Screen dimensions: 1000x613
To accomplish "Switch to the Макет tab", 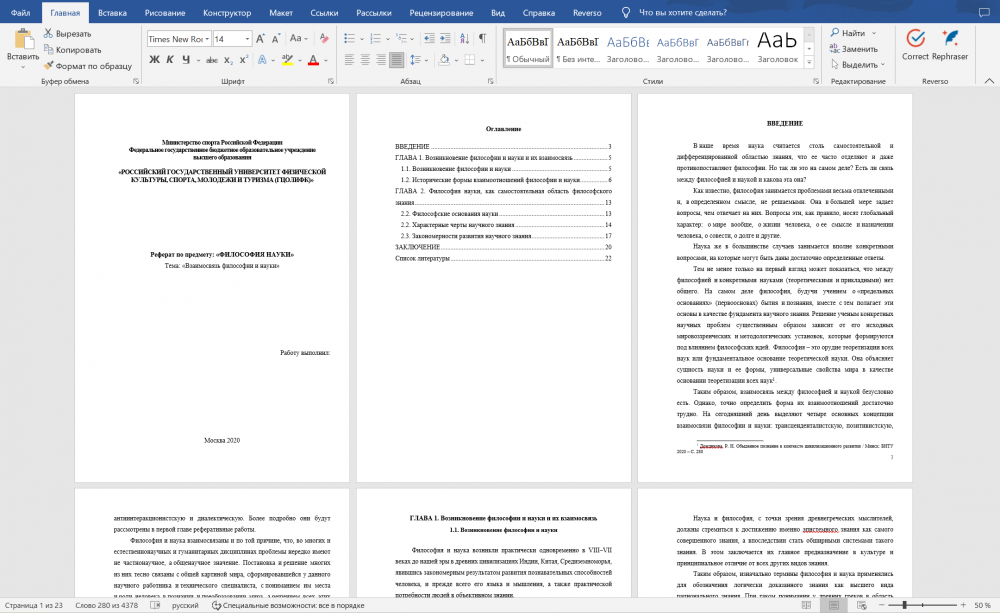I will coord(281,12).
